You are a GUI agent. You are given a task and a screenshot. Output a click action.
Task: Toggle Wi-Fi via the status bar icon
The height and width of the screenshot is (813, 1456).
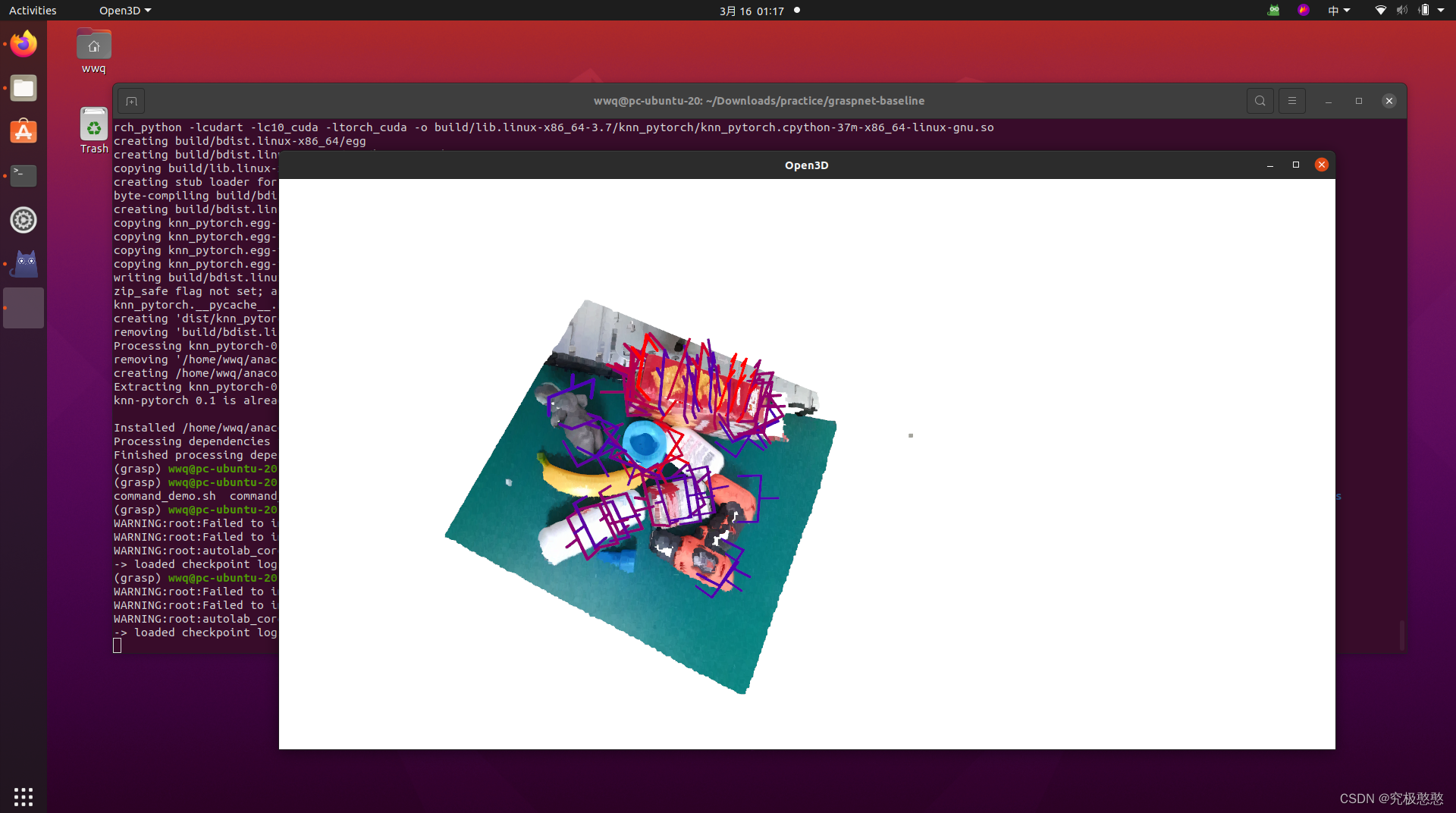pyautogui.click(x=1379, y=11)
